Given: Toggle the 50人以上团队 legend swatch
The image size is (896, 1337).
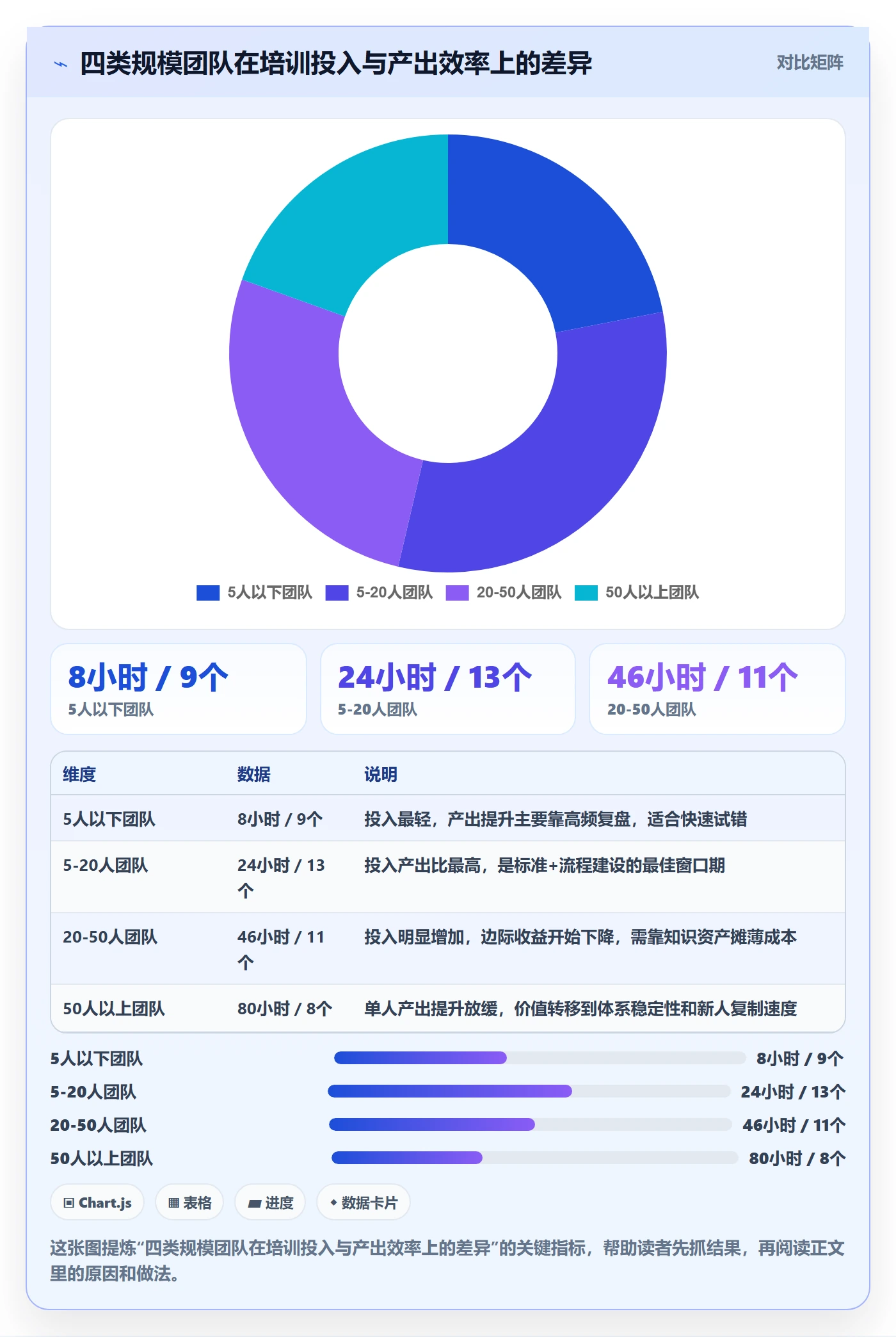Looking at the screenshot, I should coord(586,592).
